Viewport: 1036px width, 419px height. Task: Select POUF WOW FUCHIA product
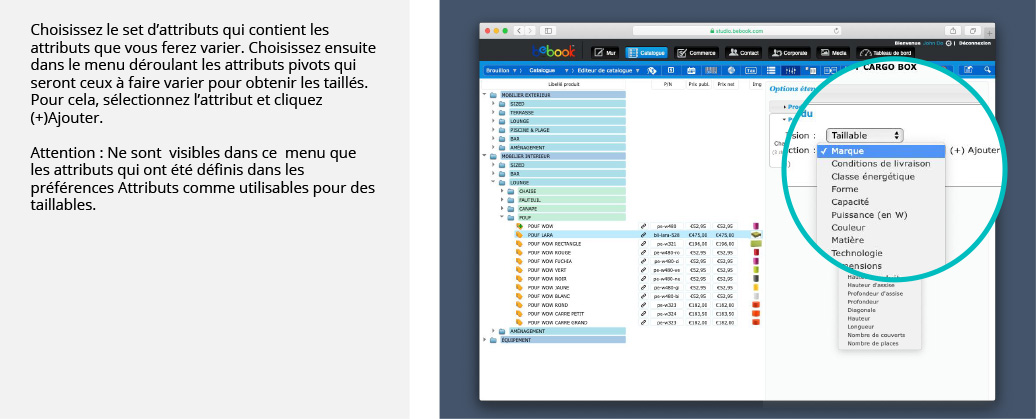(x=550, y=261)
